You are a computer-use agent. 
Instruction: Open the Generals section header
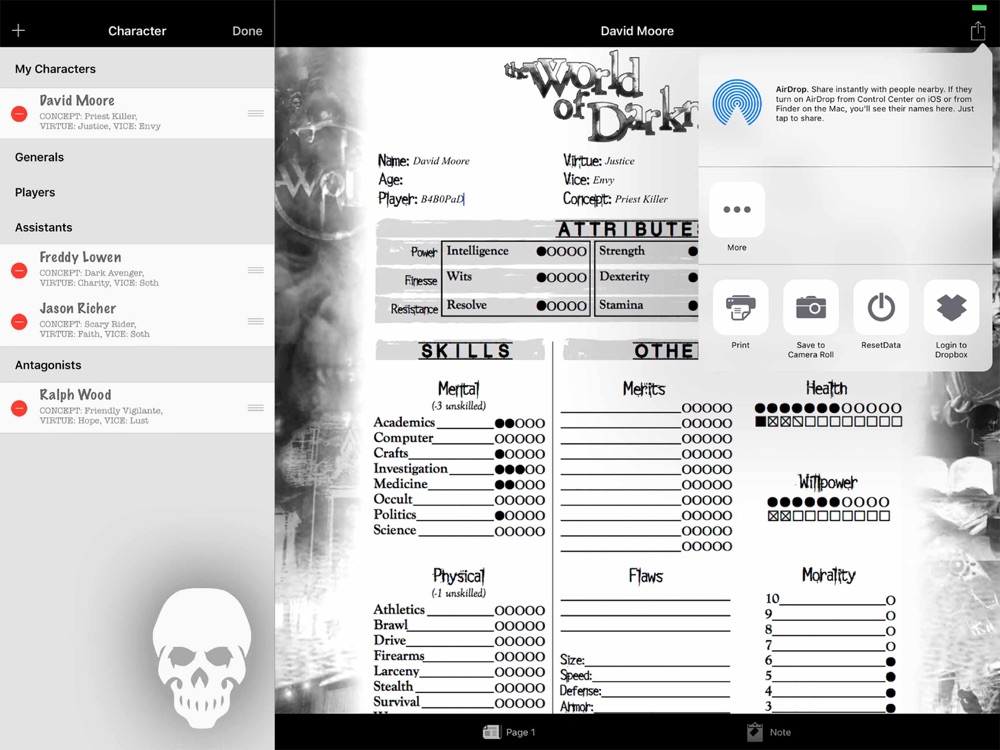coord(137,157)
